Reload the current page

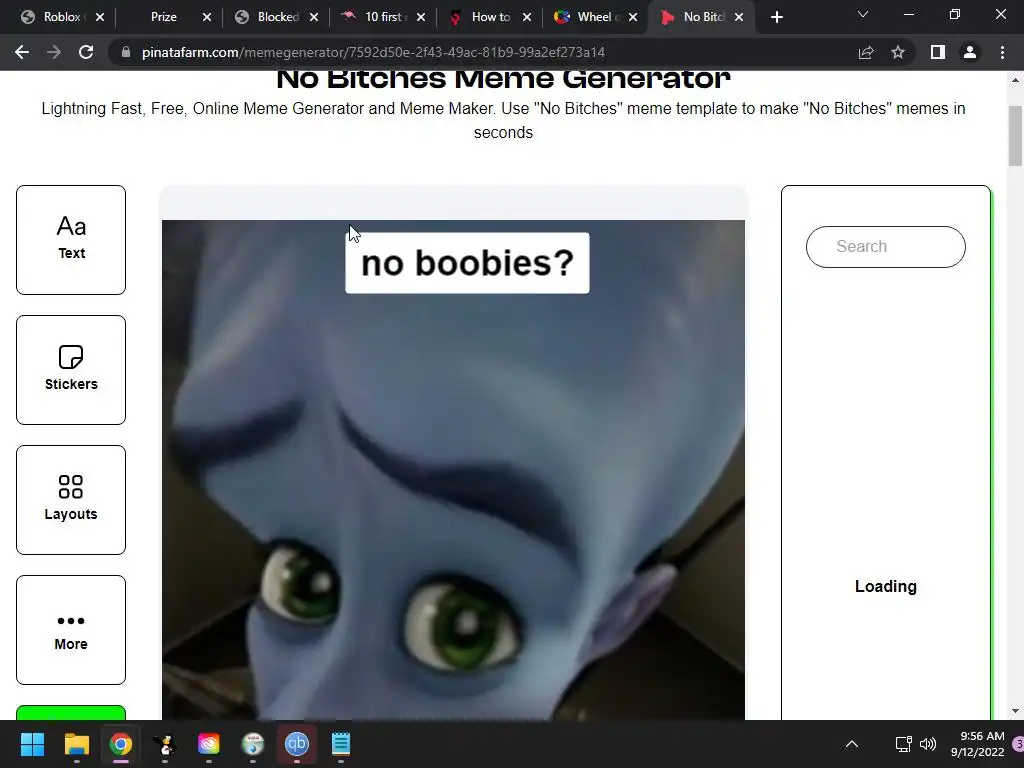(x=86, y=52)
